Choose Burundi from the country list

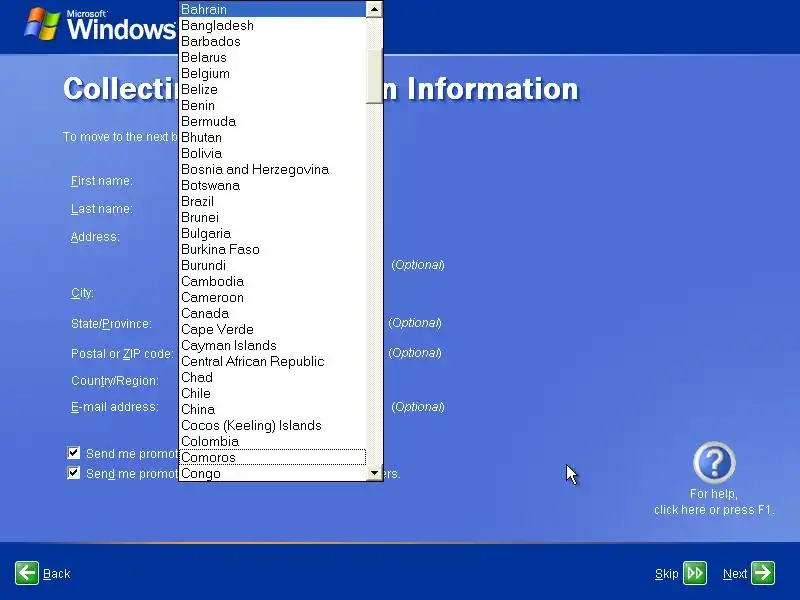coord(272,265)
